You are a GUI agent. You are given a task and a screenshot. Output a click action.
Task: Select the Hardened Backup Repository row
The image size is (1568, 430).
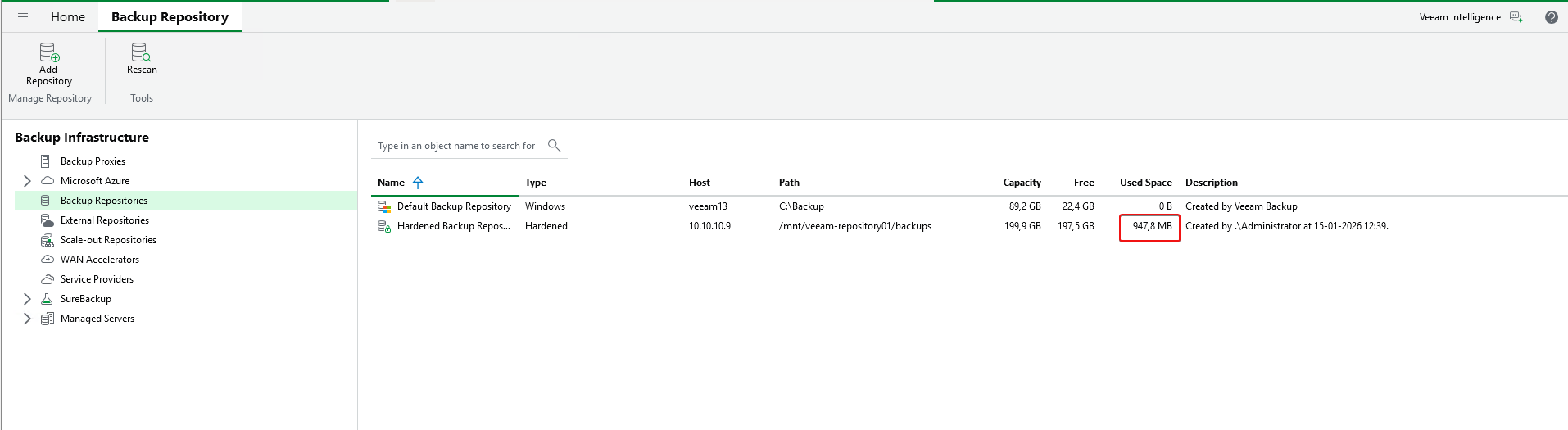(453, 226)
